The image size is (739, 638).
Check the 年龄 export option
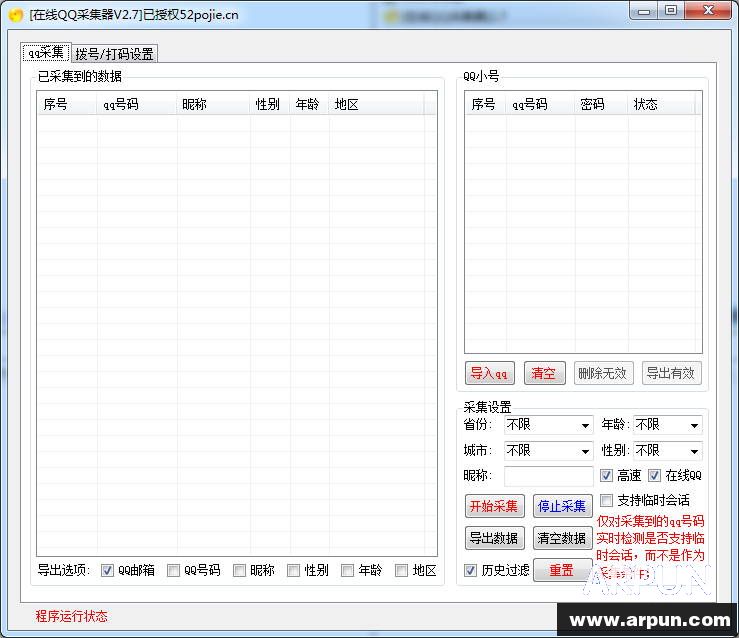347,570
